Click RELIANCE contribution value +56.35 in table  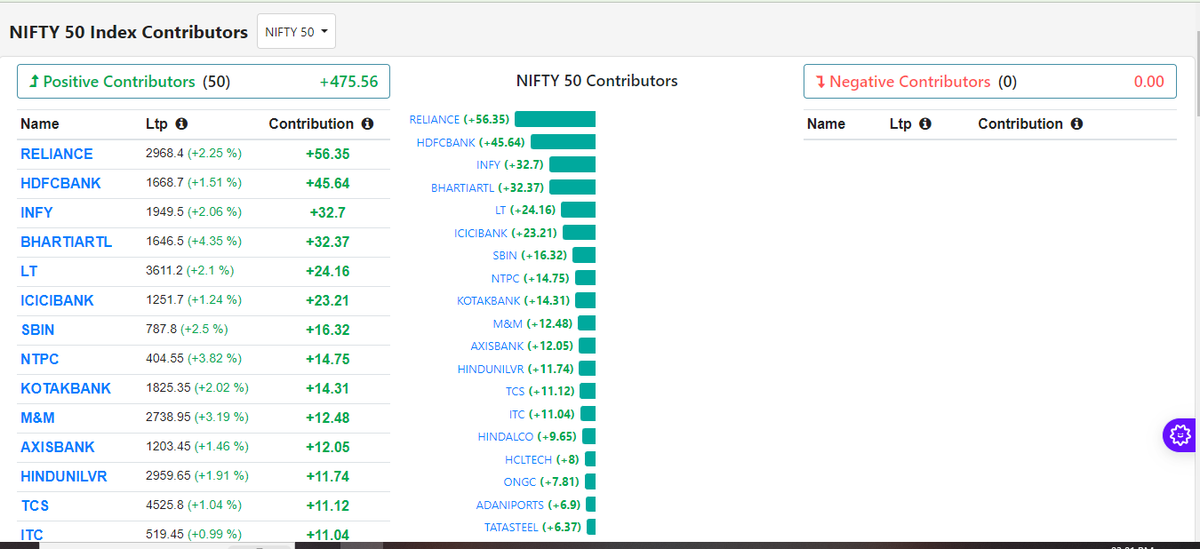click(x=327, y=154)
